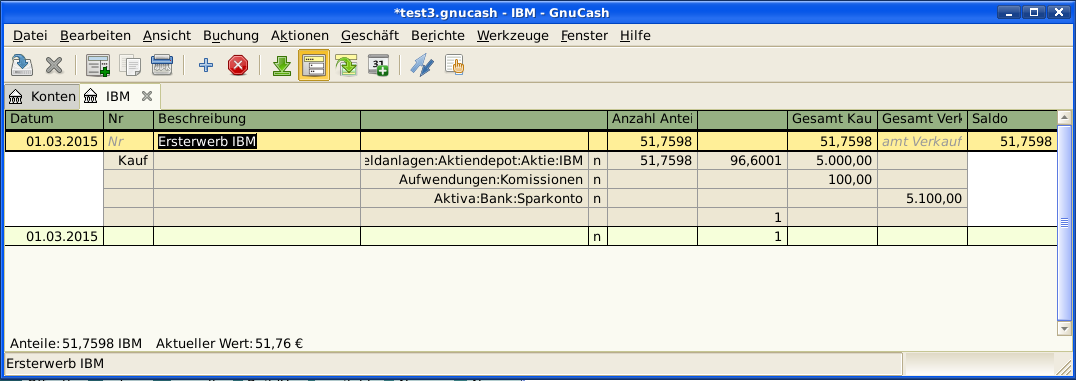Image resolution: width=1076 pixels, height=381 pixels.
Task: Click the 100,00 commission amount cell
Action: [832, 180]
